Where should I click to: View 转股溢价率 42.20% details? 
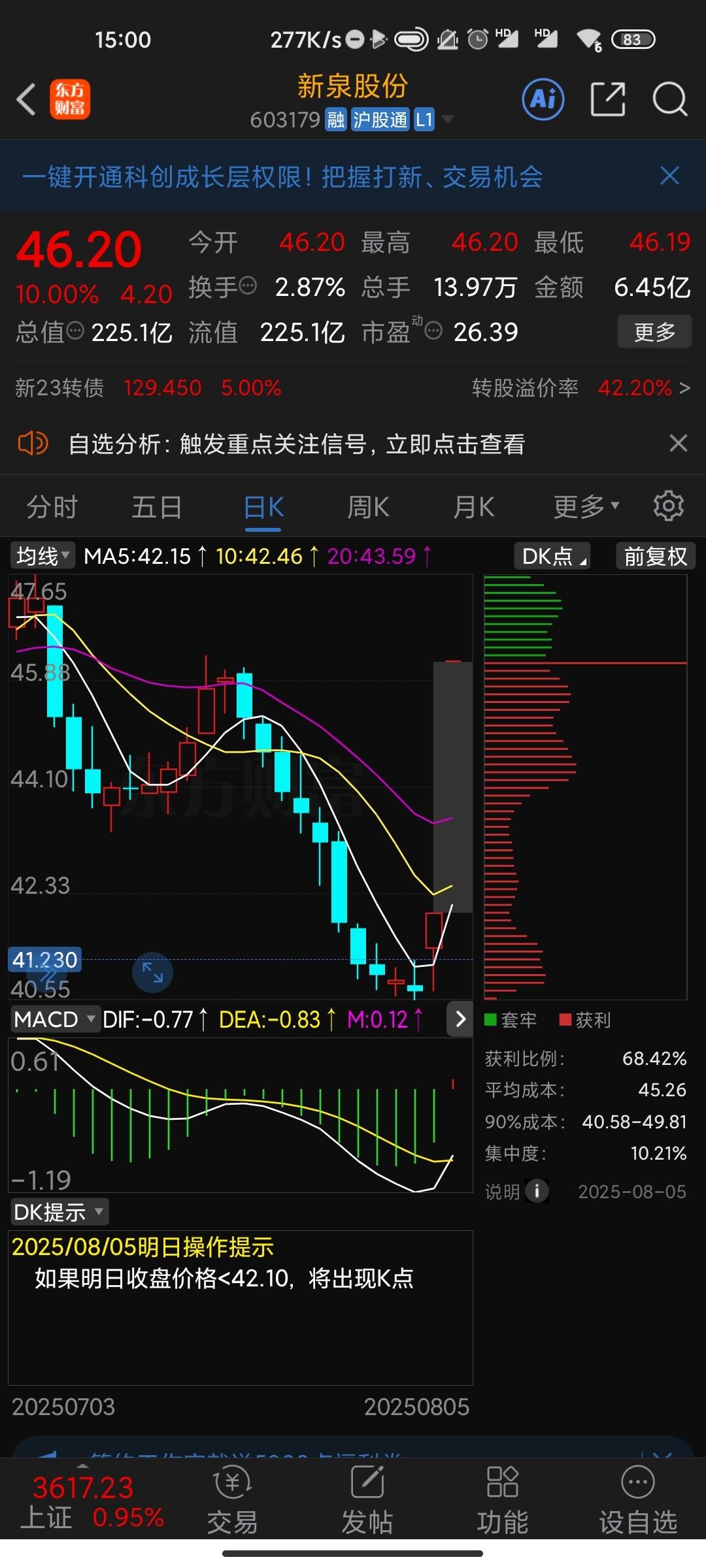[x=581, y=388]
